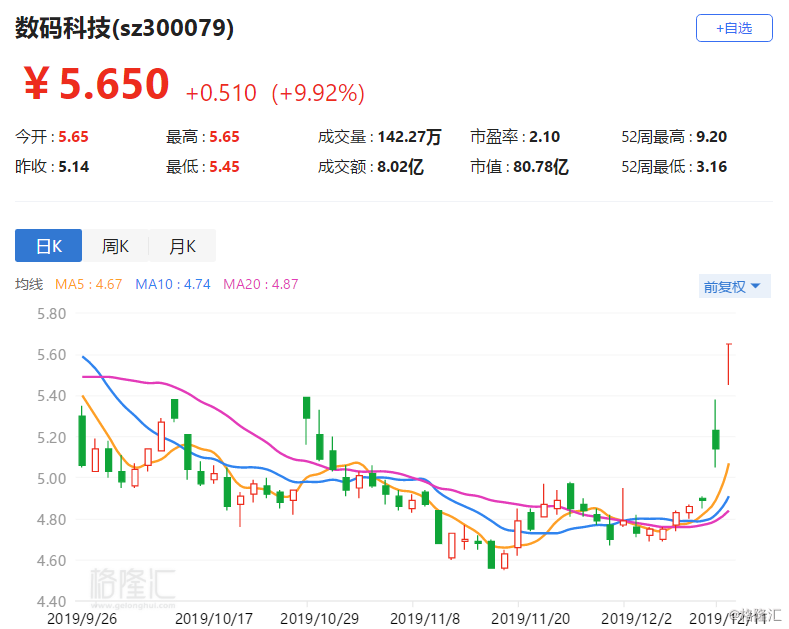This screenshot has width=789, height=629.
Task: Click the stock title 数码科技(sz300079)
Action: (x=124, y=28)
